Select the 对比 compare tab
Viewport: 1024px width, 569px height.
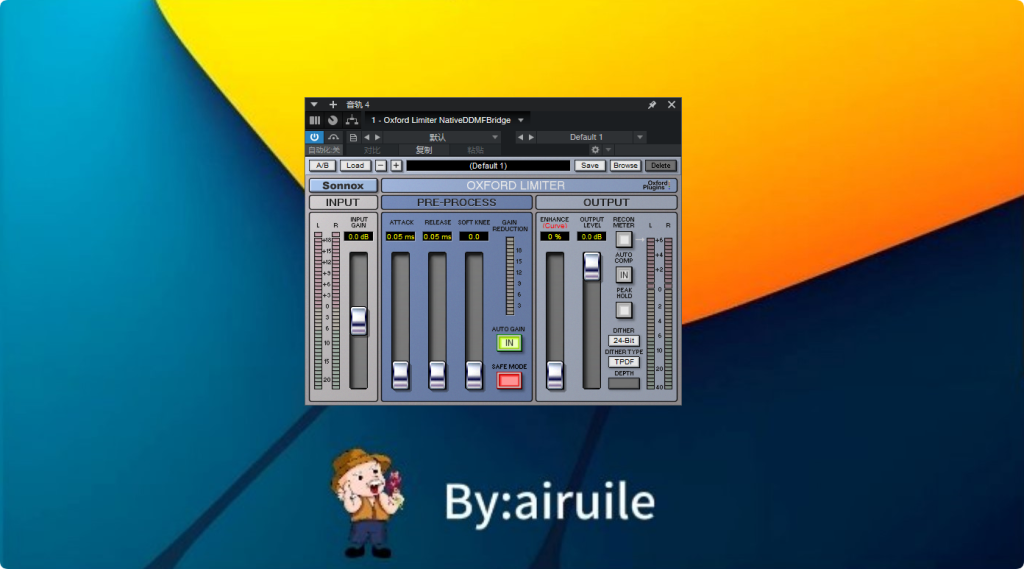[x=372, y=150]
